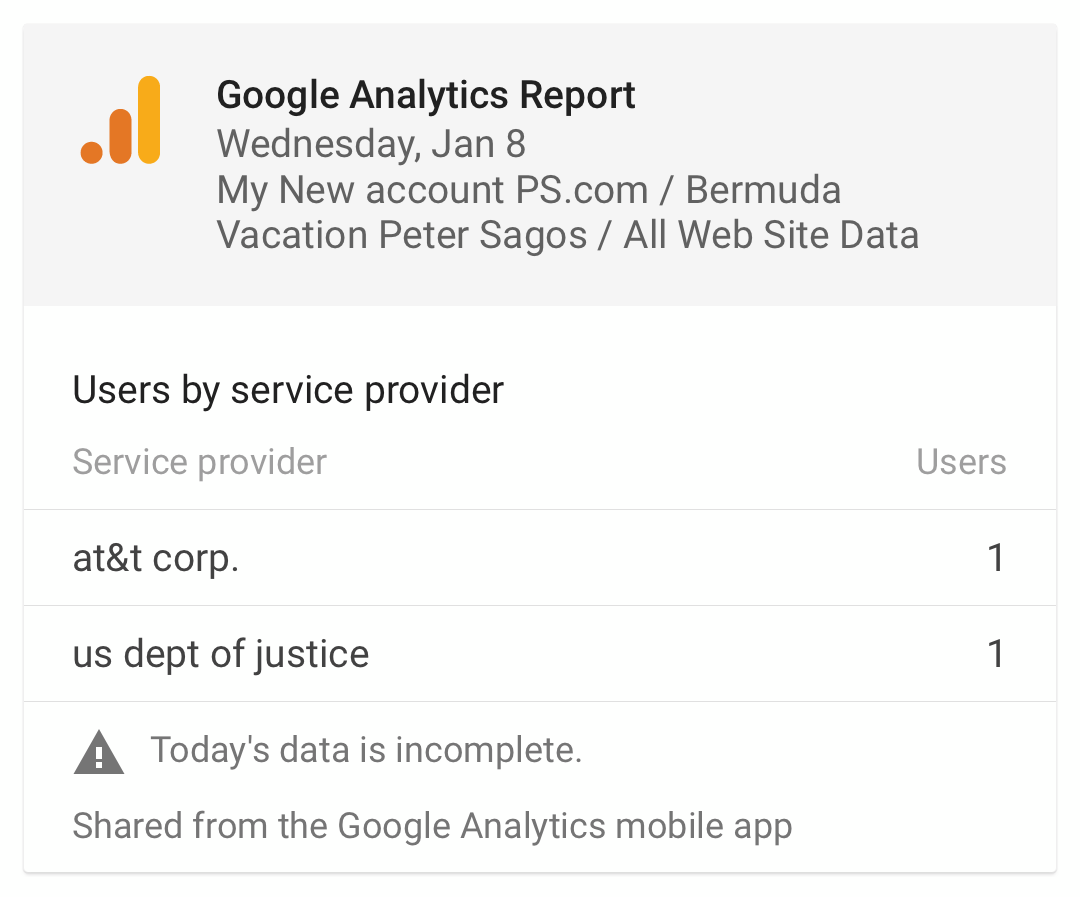This screenshot has height=897, width=1080.
Task: Click the user count for at&t corp.
Action: [996, 558]
